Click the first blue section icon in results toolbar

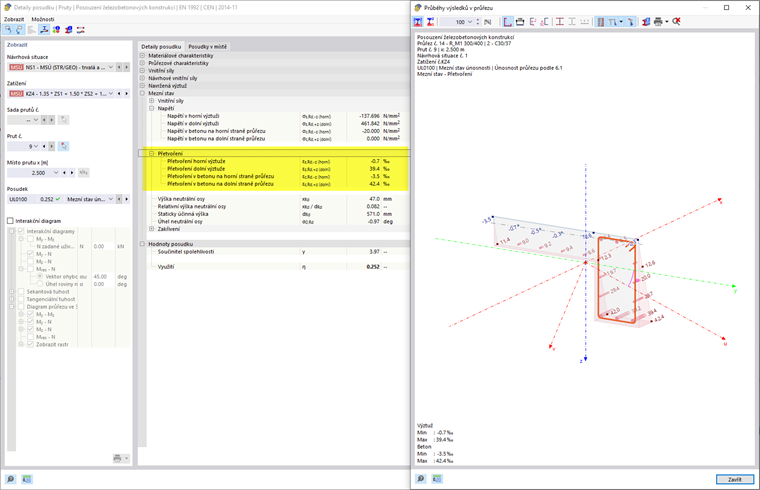point(418,21)
